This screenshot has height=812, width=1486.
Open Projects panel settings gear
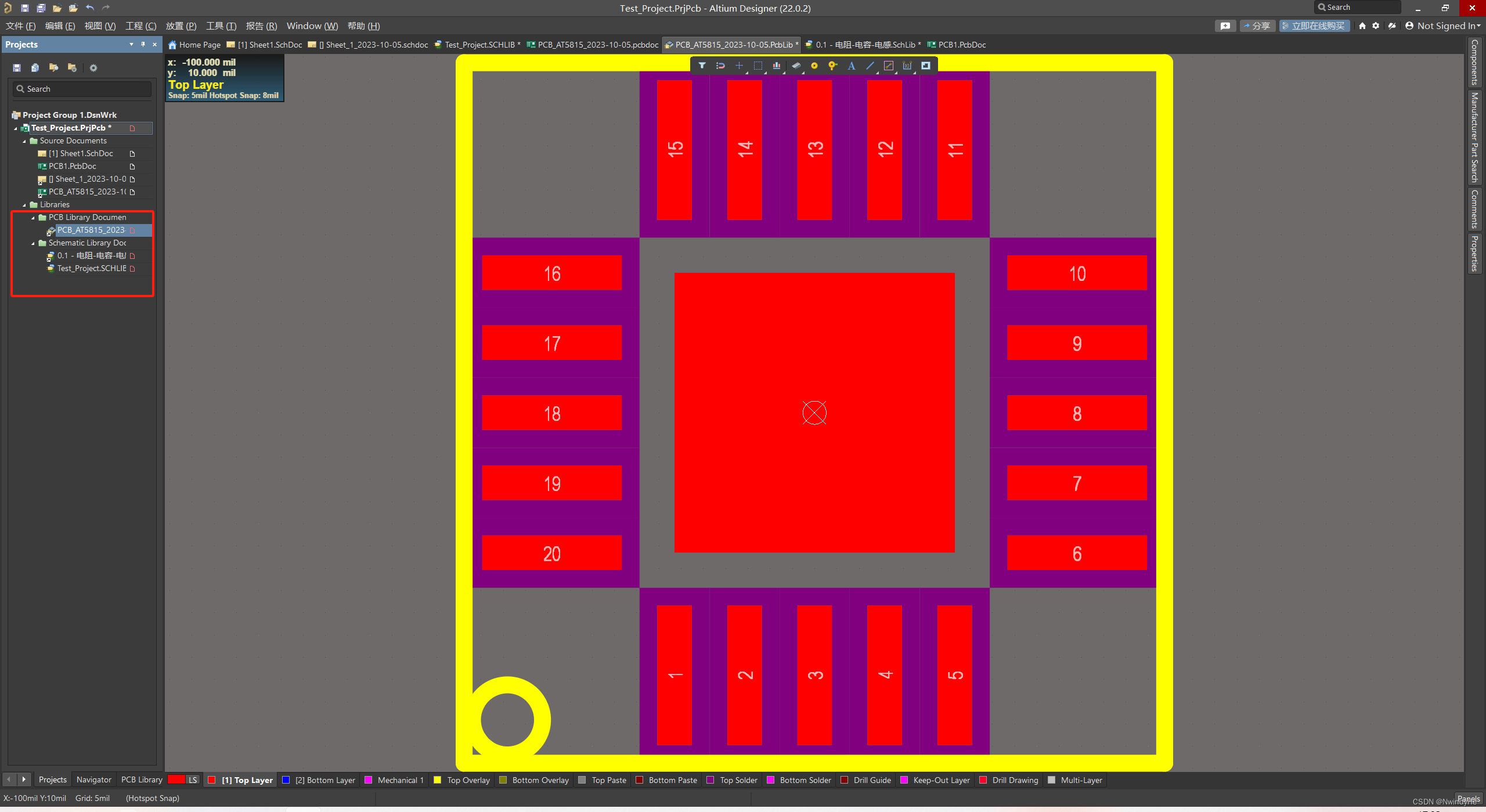(x=93, y=68)
